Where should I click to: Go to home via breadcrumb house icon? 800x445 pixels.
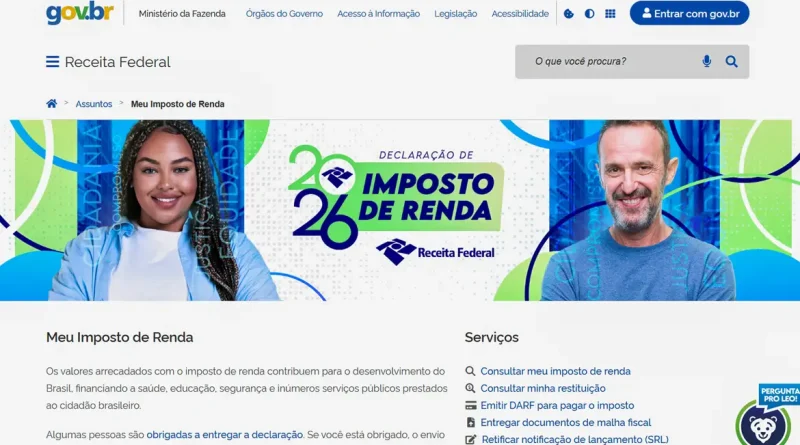[x=52, y=104]
